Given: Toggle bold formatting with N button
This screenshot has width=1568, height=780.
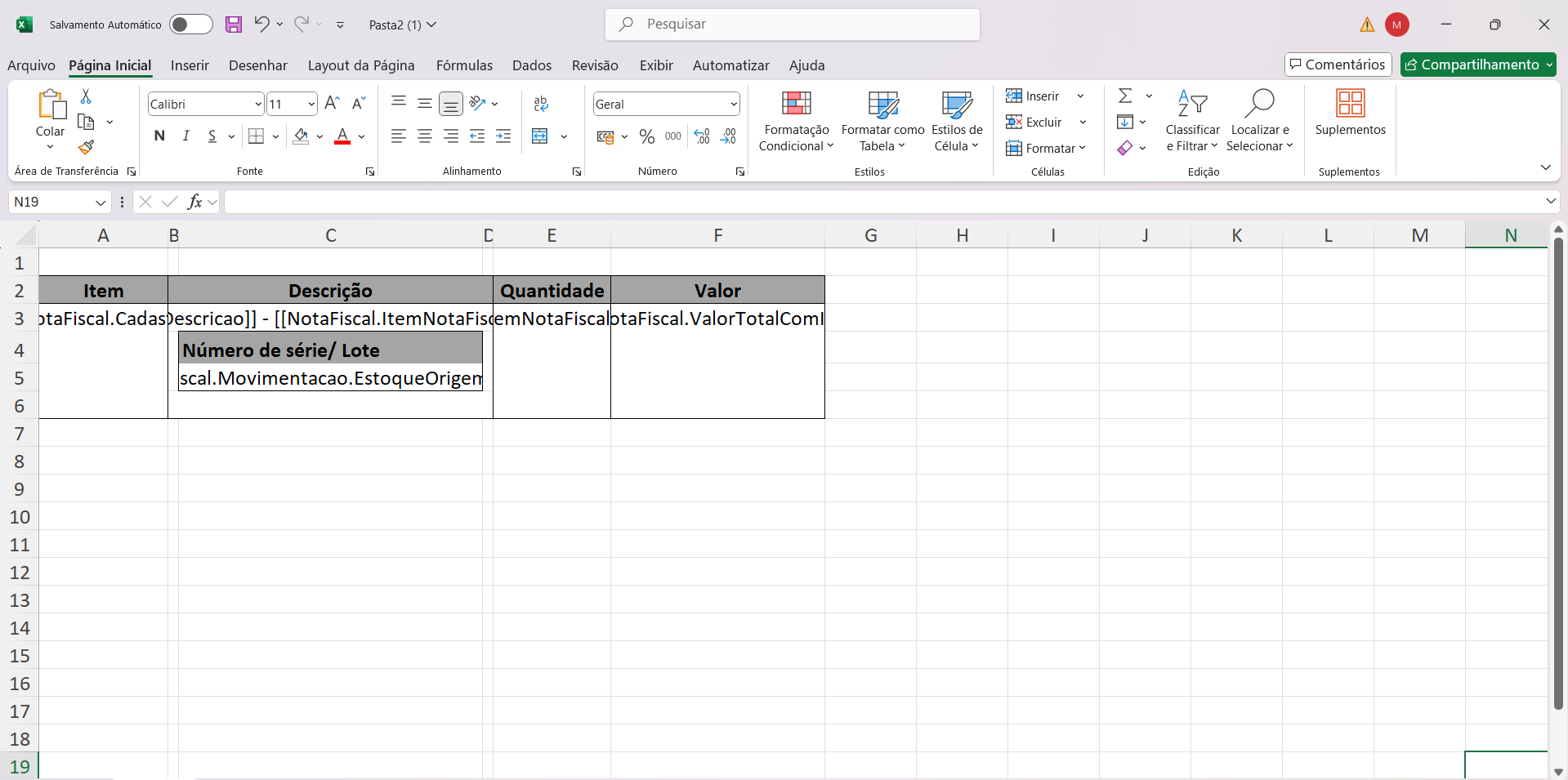Looking at the screenshot, I should click(x=159, y=136).
